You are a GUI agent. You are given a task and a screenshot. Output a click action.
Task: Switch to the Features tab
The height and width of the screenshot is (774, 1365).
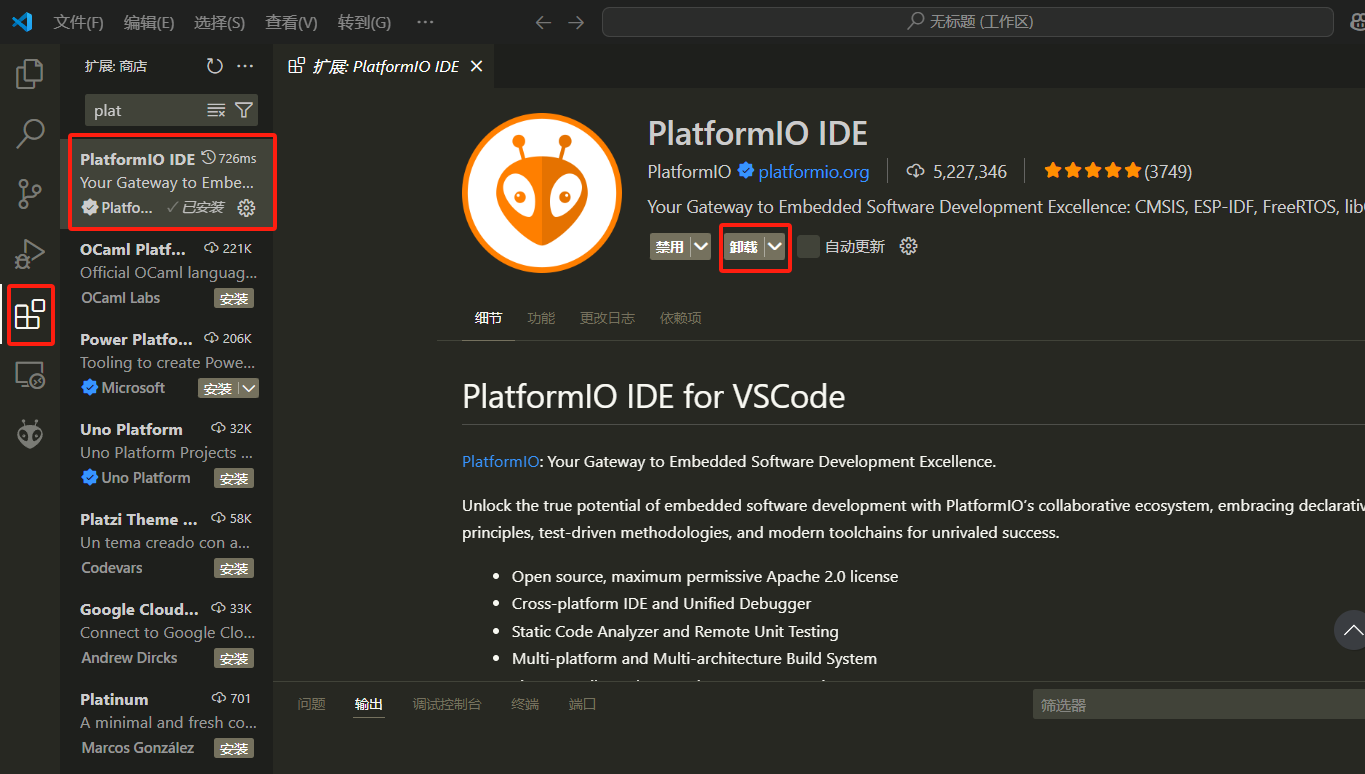click(x=541, y=318)
